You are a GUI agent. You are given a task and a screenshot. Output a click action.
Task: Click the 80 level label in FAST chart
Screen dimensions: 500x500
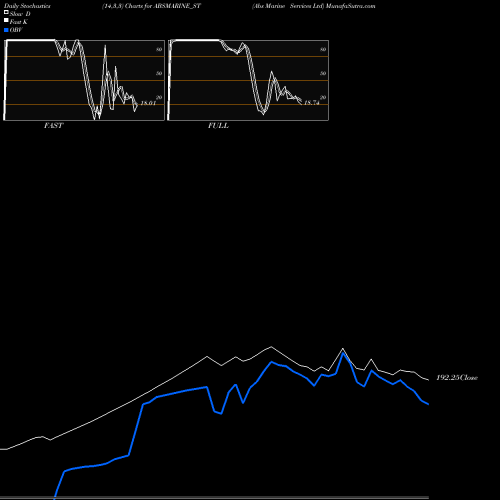[159, 49]
